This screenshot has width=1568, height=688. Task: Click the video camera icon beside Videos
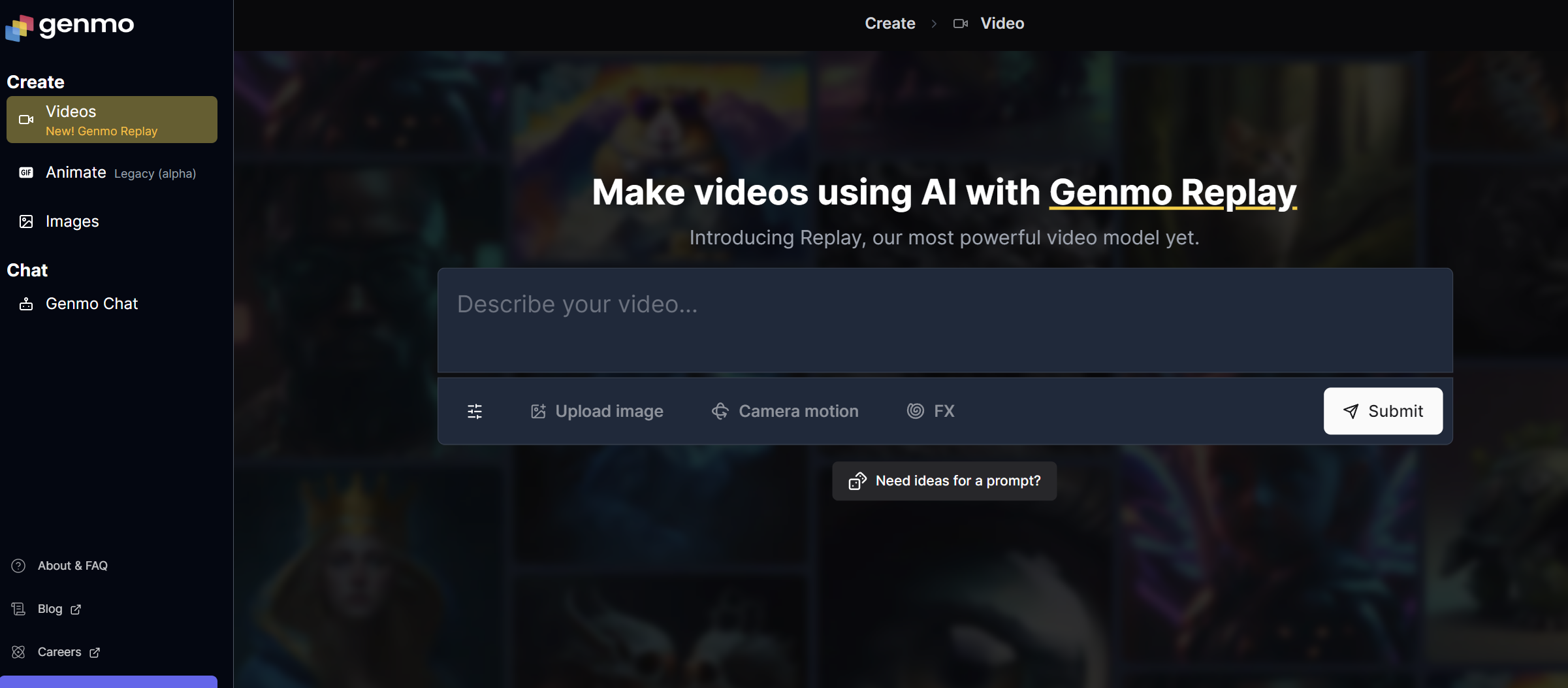(26, 120)
